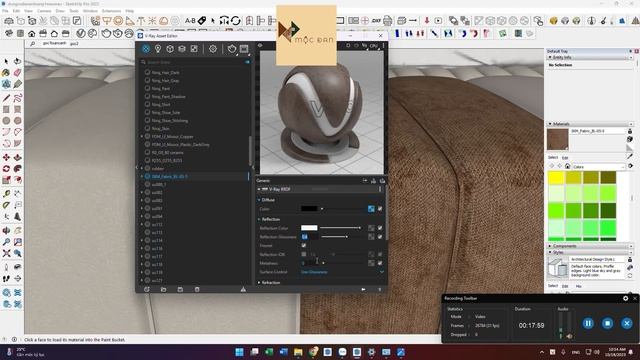Click save asset icon below material list
This screenshot has height=360, width=640.
pos(180,289)
